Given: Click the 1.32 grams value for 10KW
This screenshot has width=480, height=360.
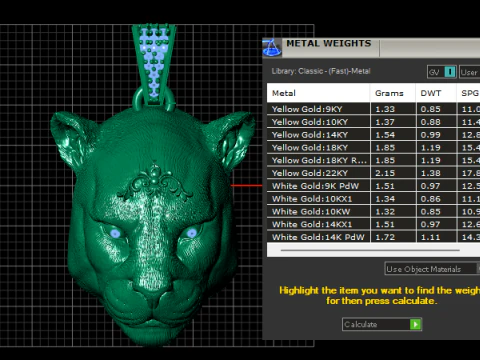Looking at the screenshot, I should tap(385, 212).
